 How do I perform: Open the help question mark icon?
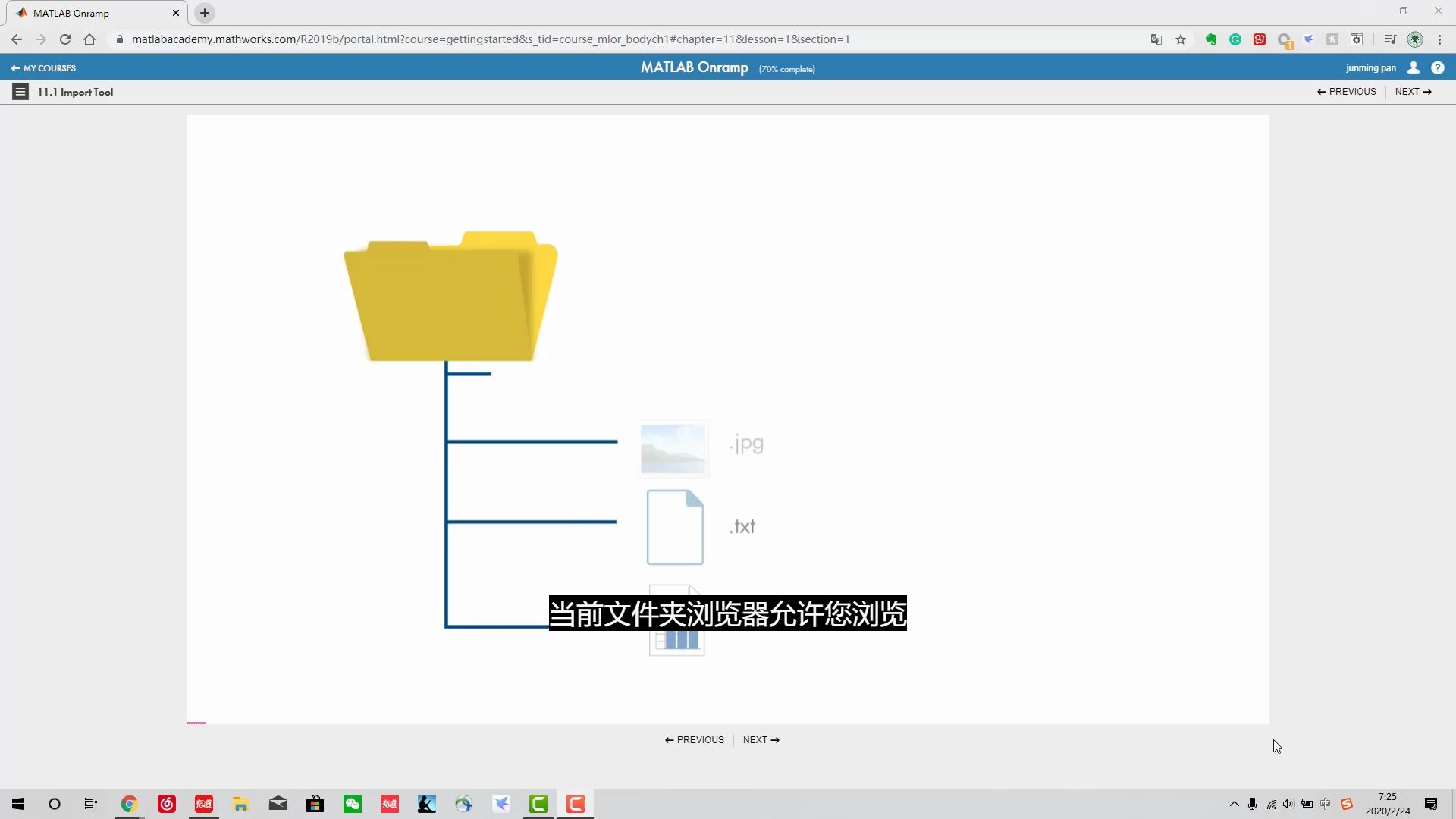[x=1438, y=68]
